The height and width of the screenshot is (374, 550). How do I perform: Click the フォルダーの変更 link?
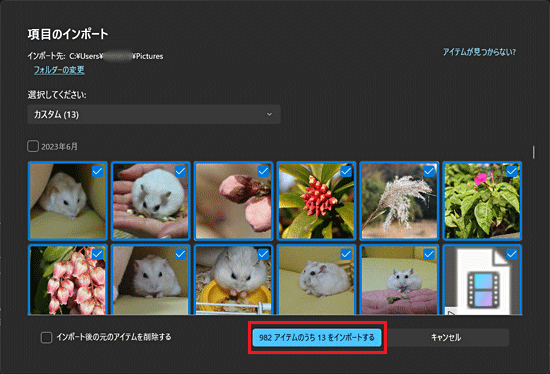click(59, 70)
